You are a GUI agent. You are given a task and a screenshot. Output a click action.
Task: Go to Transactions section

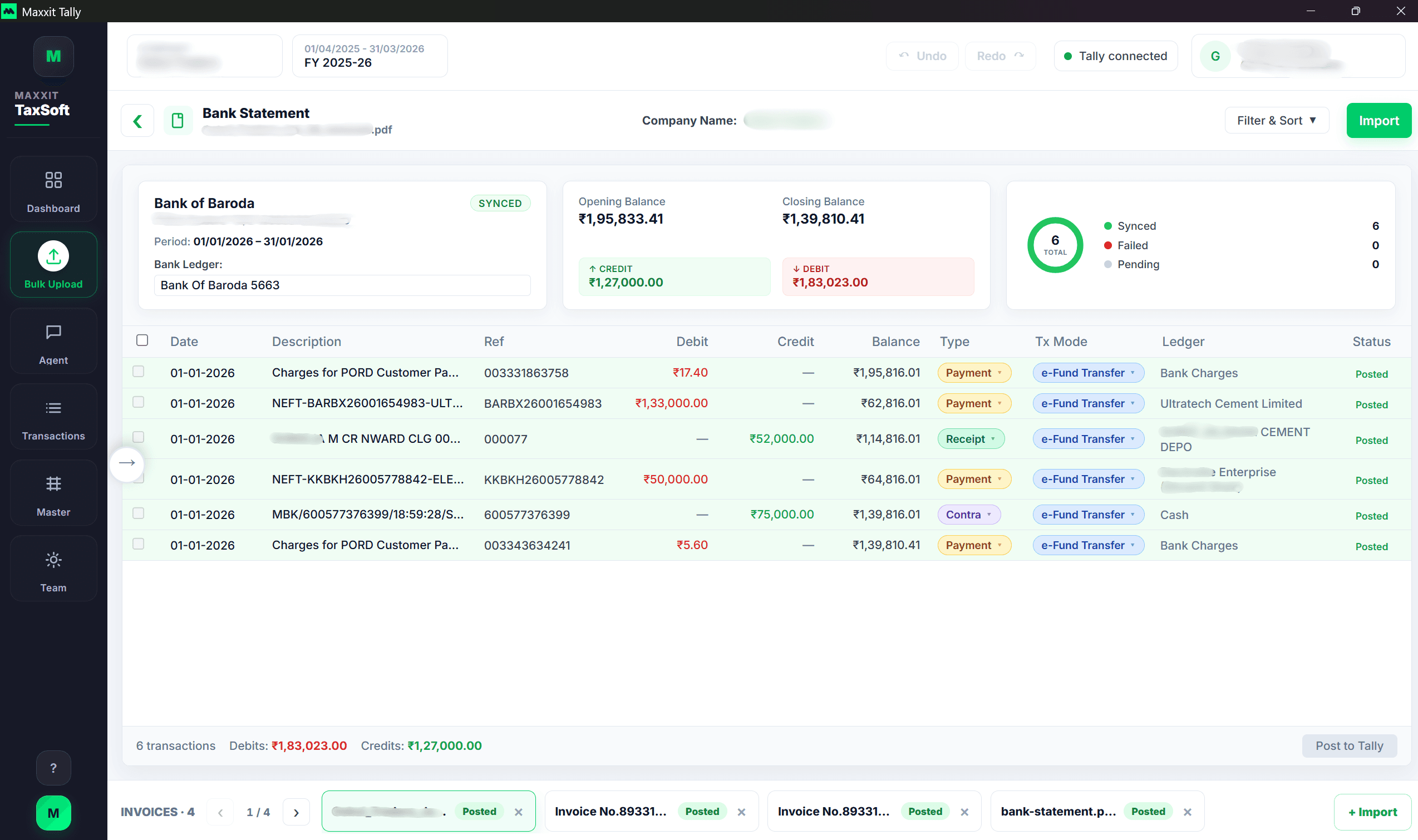point(53,418)
